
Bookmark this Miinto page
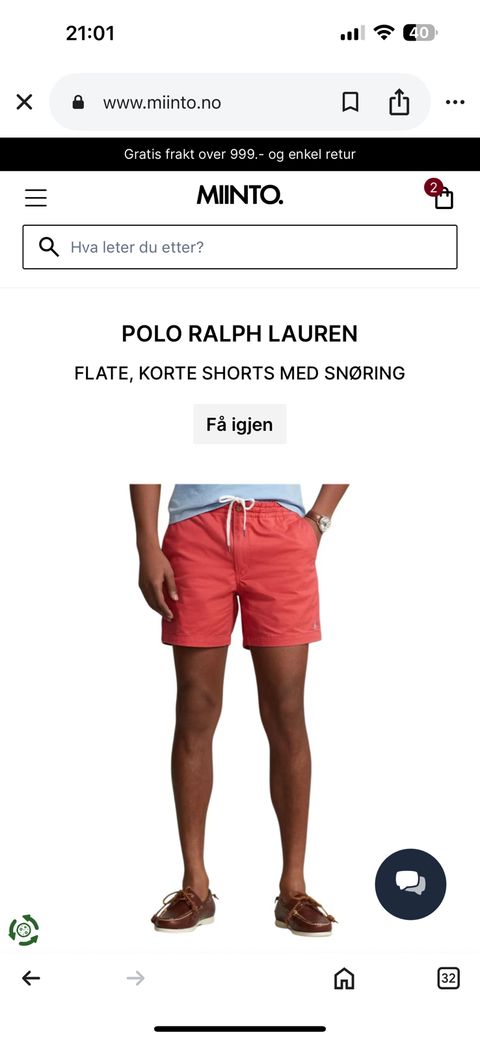[x=350, y=102]
